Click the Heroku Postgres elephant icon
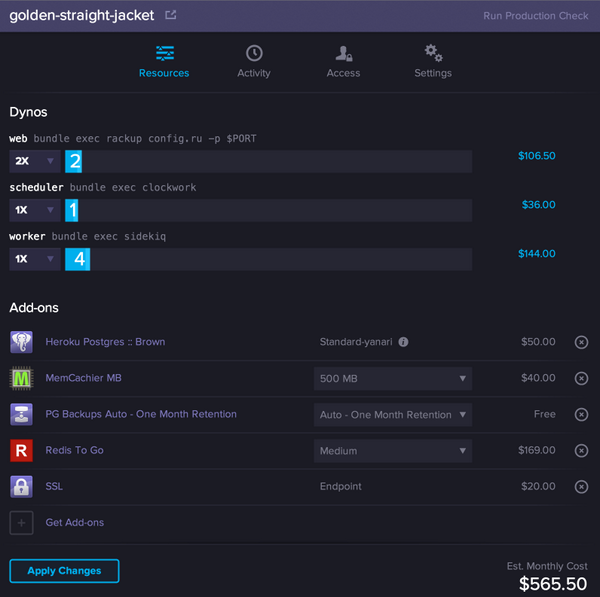 21,342
